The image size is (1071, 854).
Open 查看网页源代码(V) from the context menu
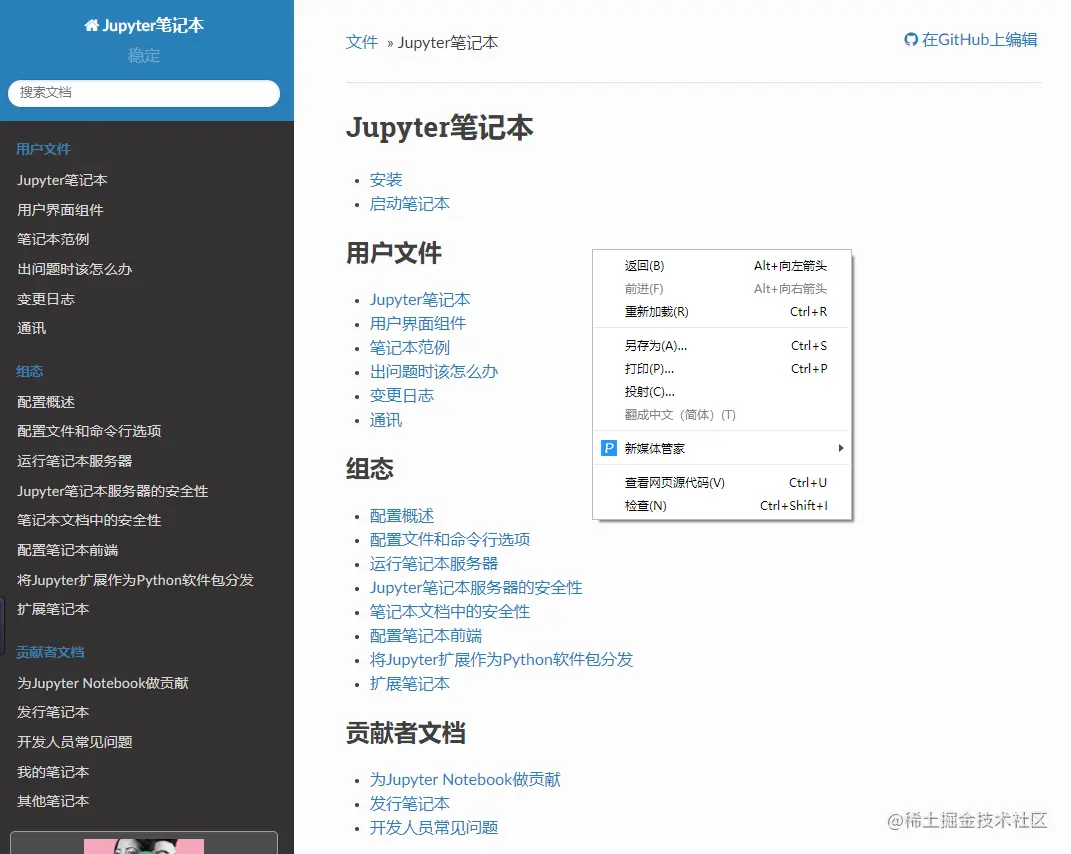tap(722, 483)
